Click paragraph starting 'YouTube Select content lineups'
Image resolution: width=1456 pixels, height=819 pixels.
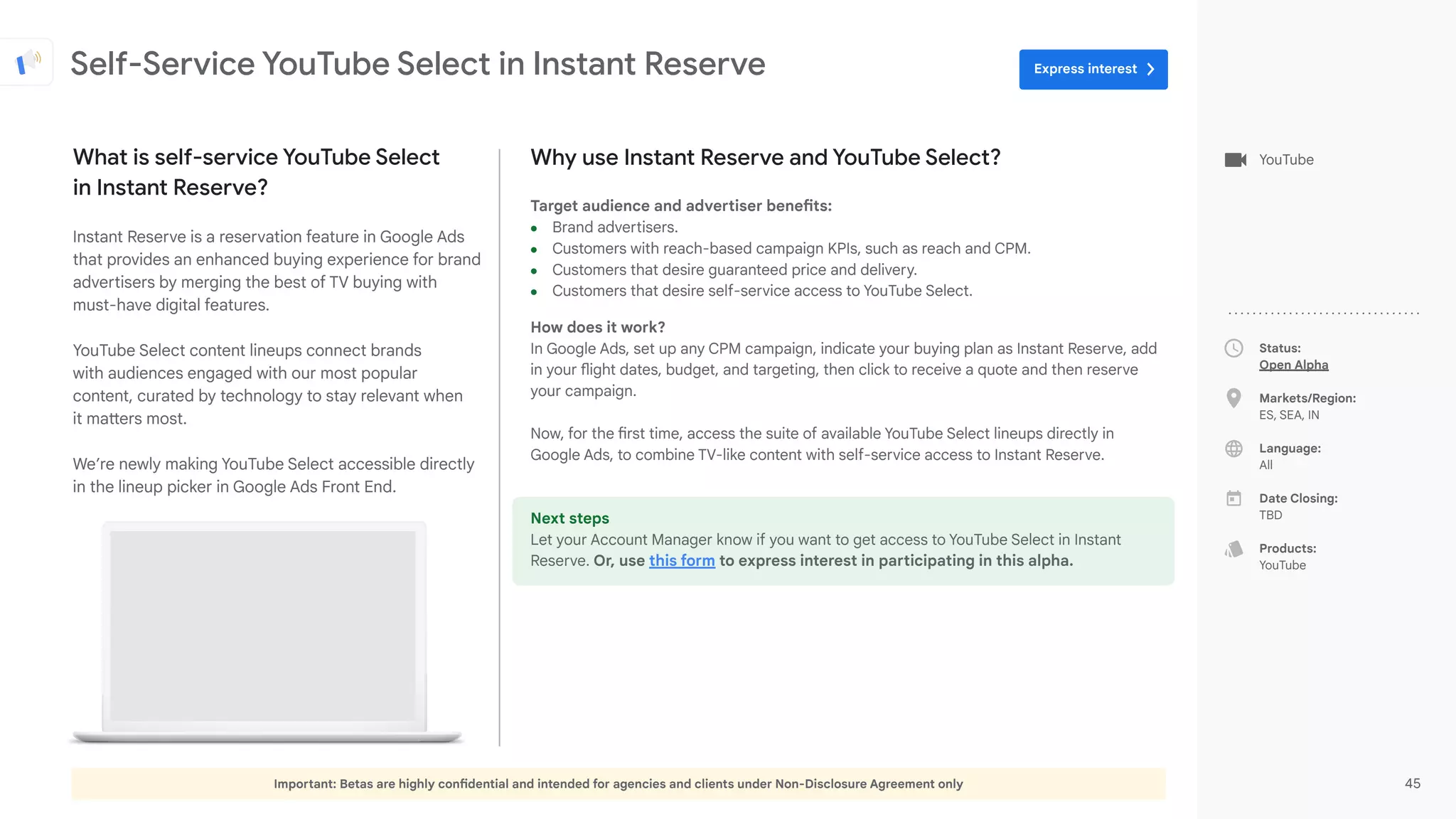coord(267,385)
